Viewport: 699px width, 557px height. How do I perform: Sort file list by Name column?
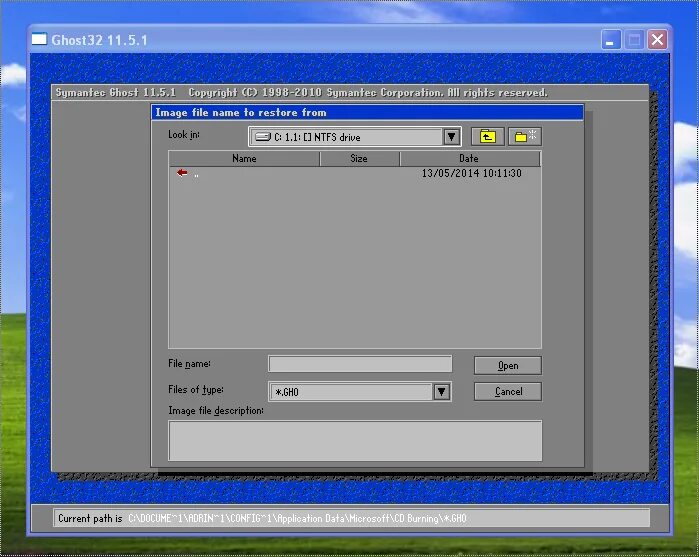coord(244,159)
